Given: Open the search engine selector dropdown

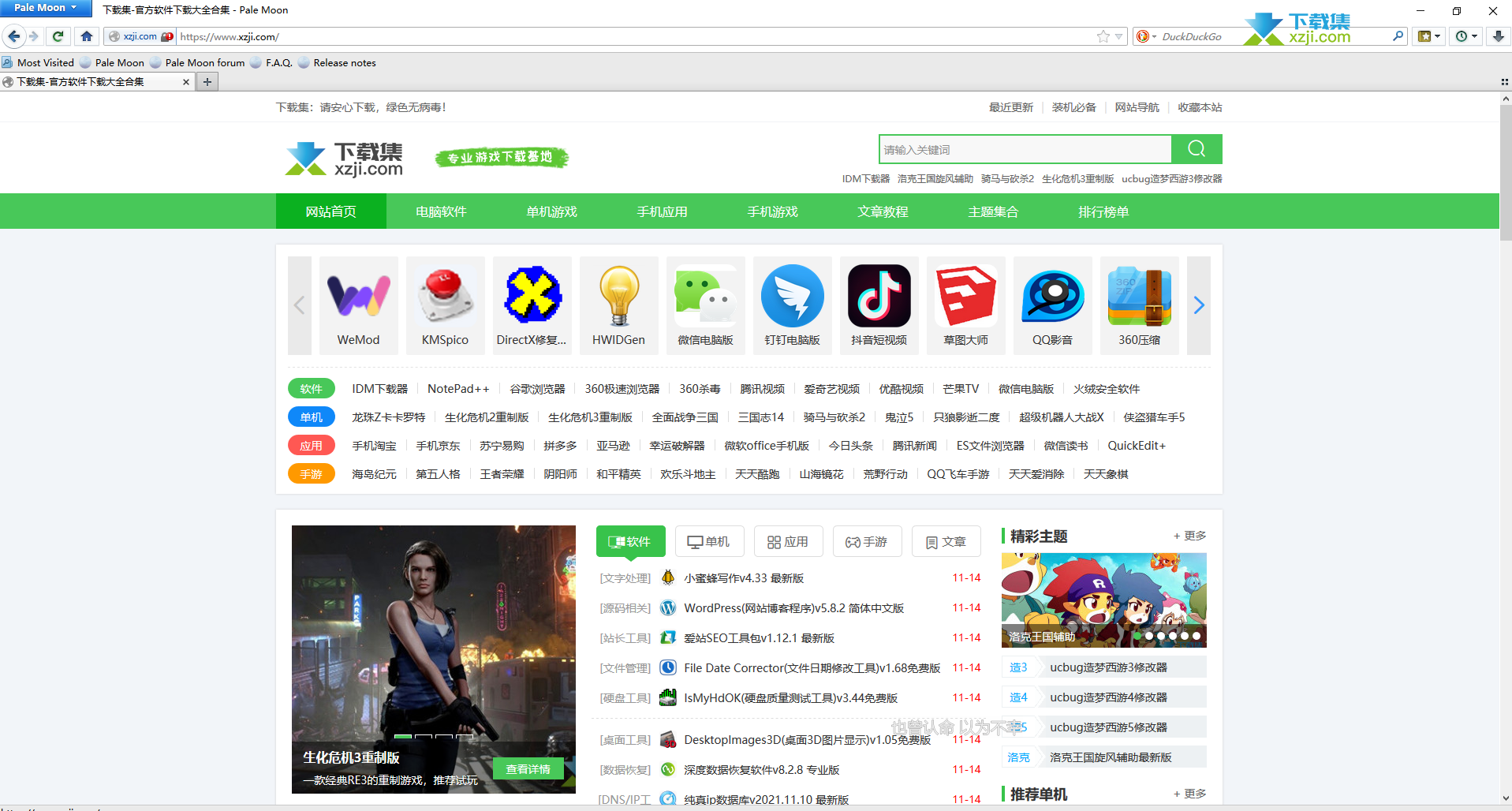Looking at the screenshot, I should pos(1146,36).
